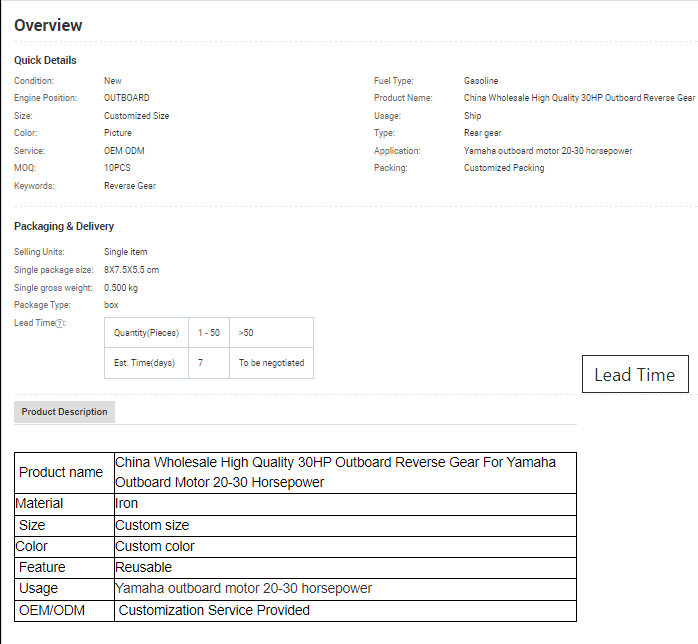This screenshot has width=698, height=644.
Task: Click the 'Quantity(Pieces)' row header
Action: click(146, 332)
